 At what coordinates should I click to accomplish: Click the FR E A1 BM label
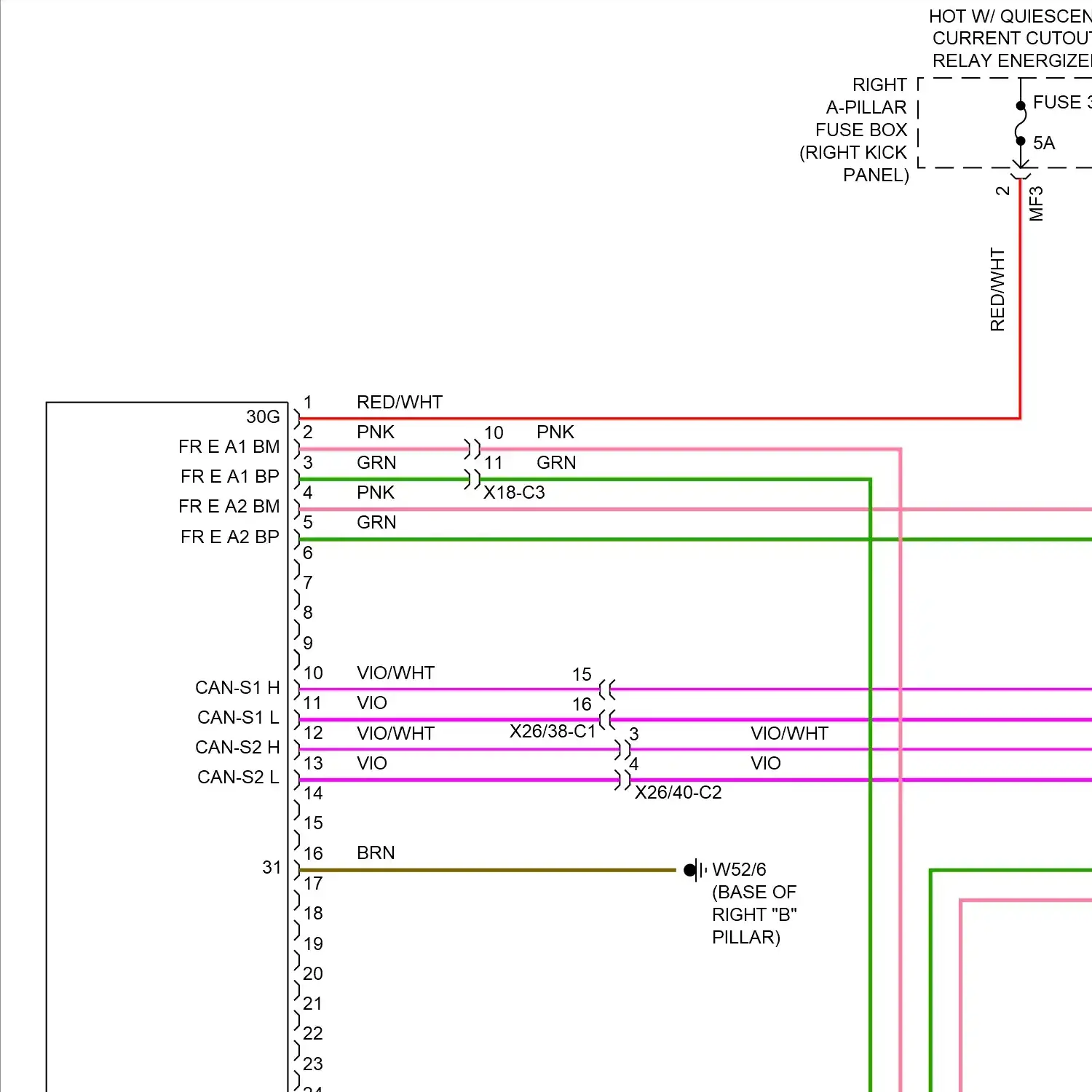tap(229, 447)
